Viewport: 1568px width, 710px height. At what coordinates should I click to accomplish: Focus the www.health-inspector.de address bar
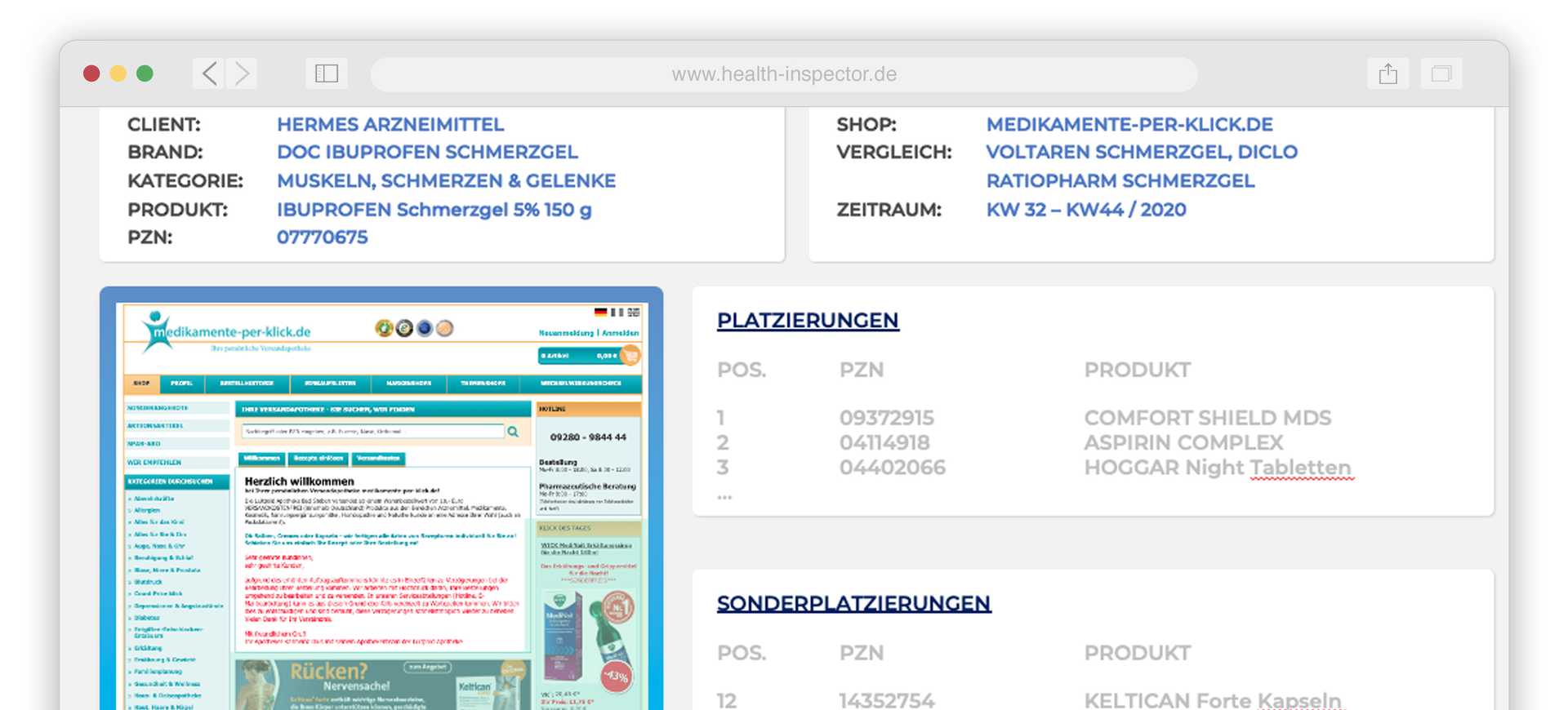(x=784, y=74)
